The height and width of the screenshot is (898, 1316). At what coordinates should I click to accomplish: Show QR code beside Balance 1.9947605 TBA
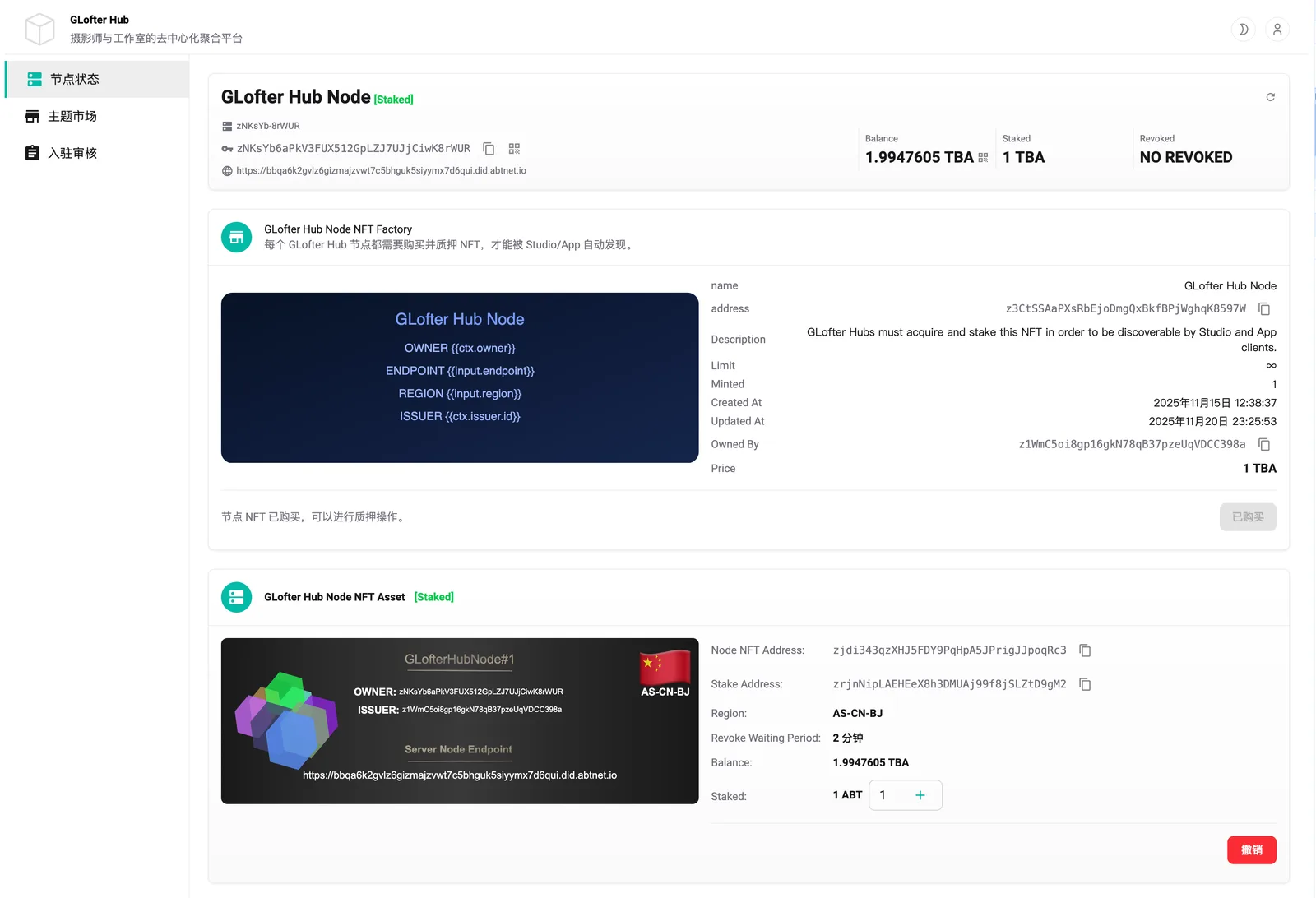coord(983,157)
